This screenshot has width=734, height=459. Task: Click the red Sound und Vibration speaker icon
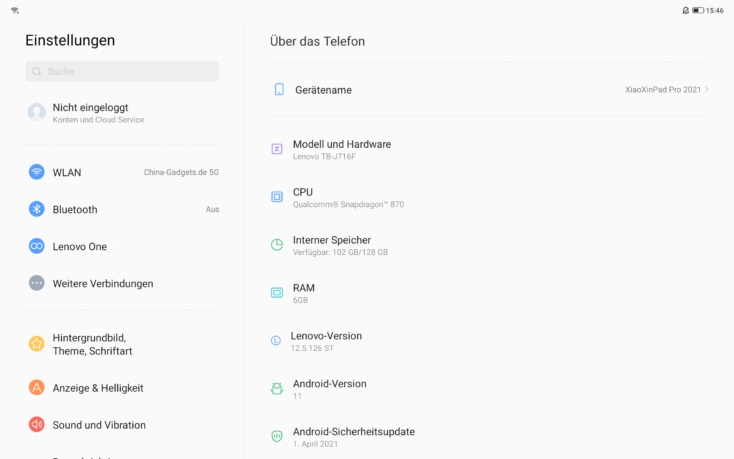[x=37, y=424]
